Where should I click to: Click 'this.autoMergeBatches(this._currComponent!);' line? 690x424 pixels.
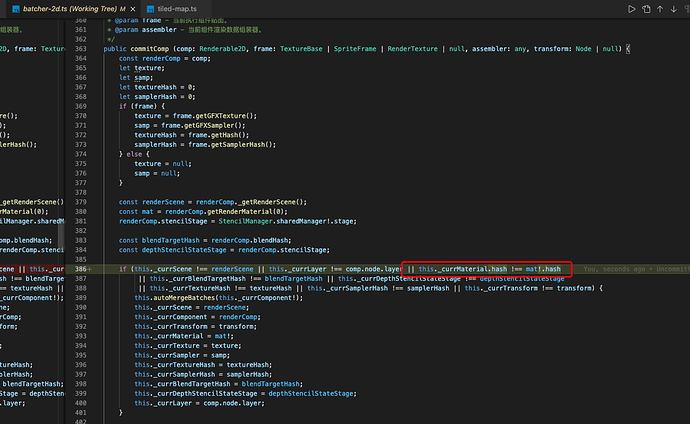click(x=219, y=298)
